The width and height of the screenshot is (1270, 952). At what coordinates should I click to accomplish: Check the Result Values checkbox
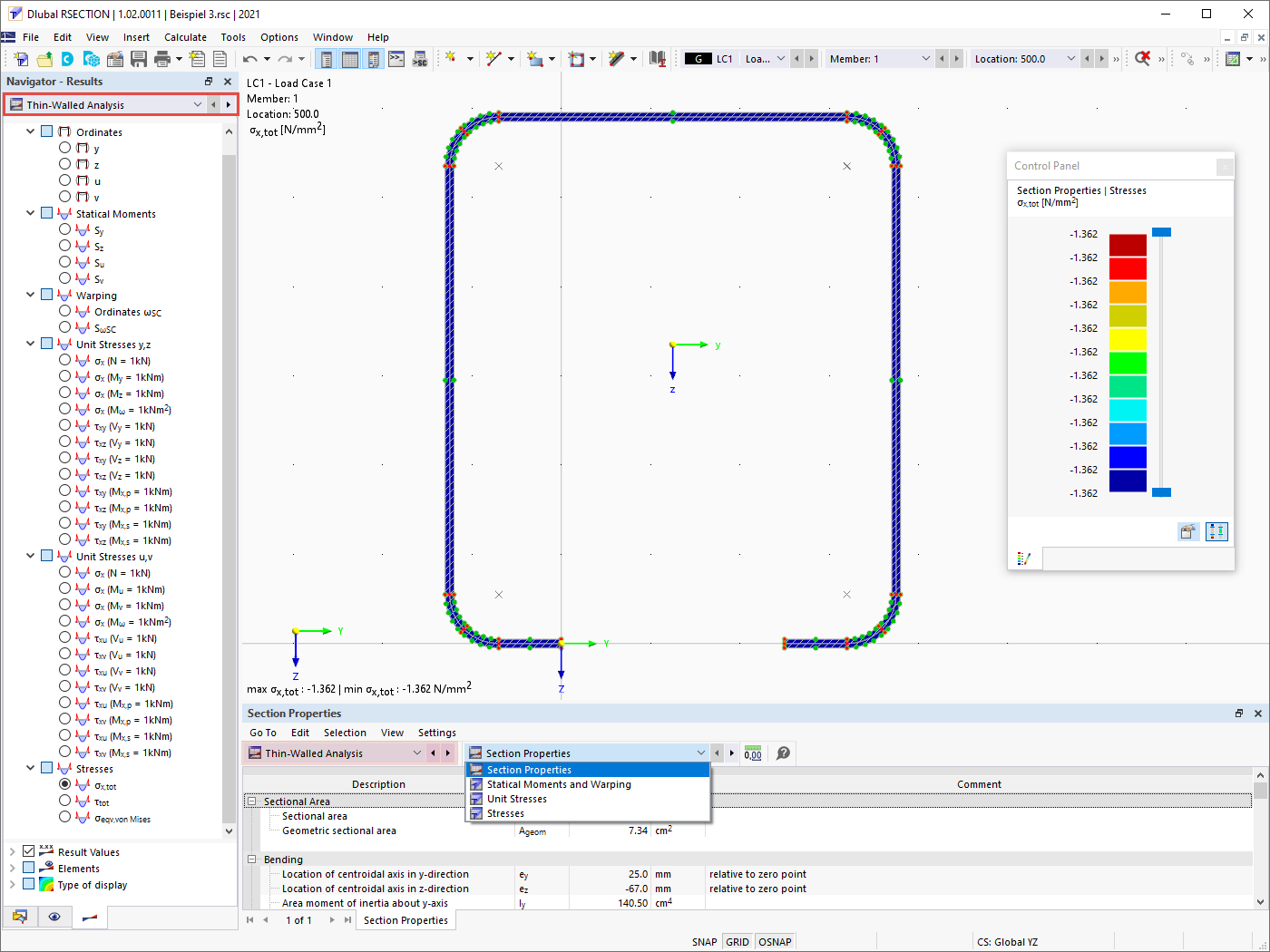(x=27, y=850)
